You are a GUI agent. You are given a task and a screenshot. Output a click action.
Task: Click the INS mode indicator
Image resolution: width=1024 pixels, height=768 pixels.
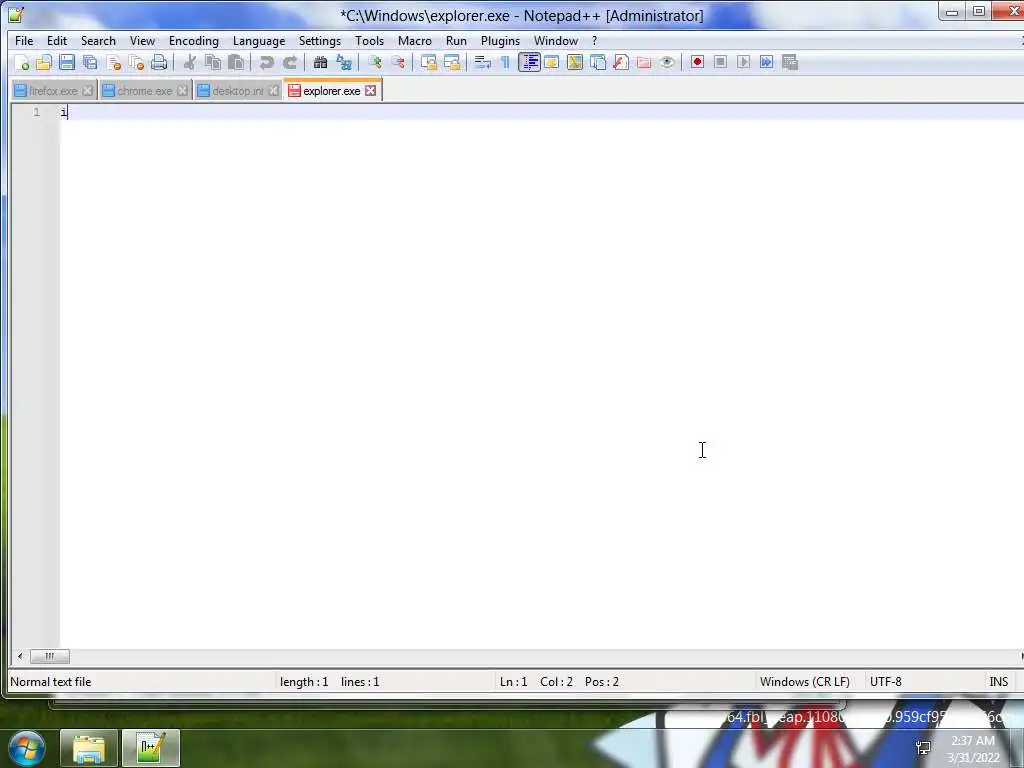[999, 682]
